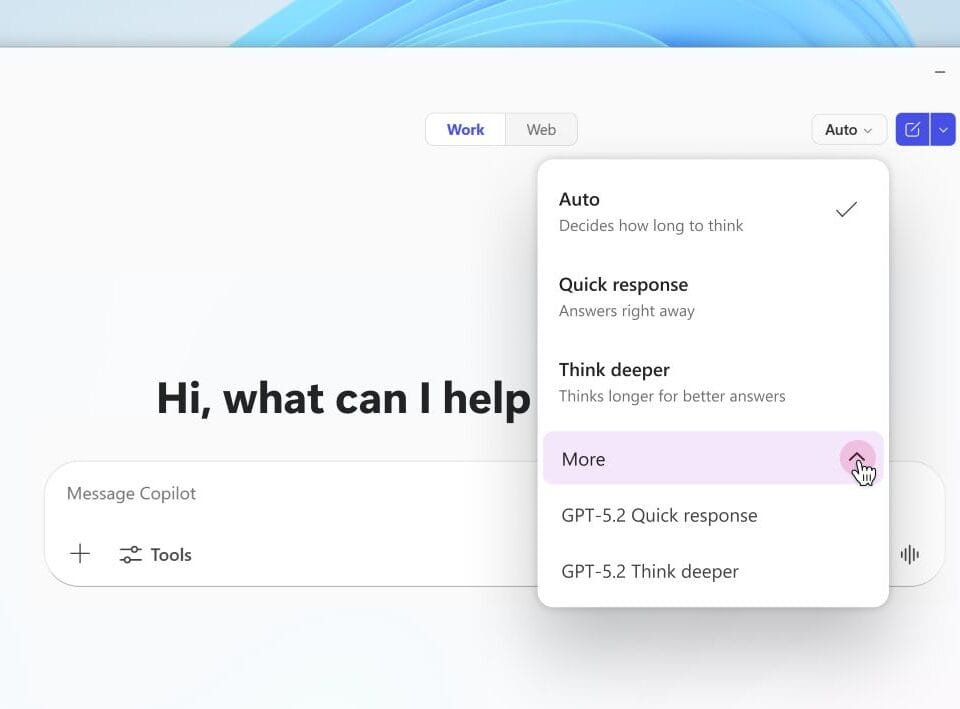Click the More menu row label
The image size is (960, 709).
[583, 460]
